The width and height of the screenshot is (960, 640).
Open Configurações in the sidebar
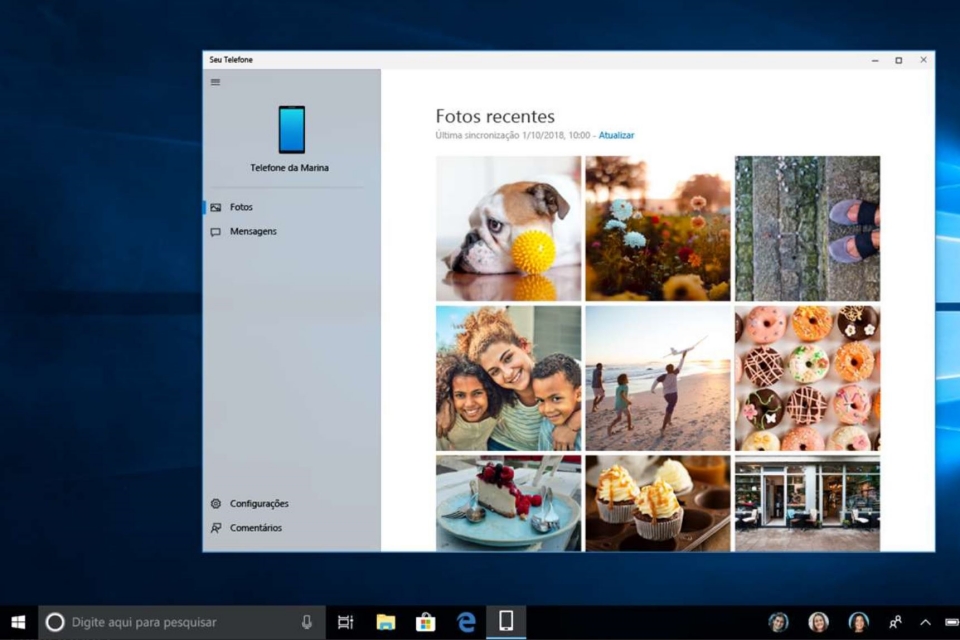pos(291,503)
